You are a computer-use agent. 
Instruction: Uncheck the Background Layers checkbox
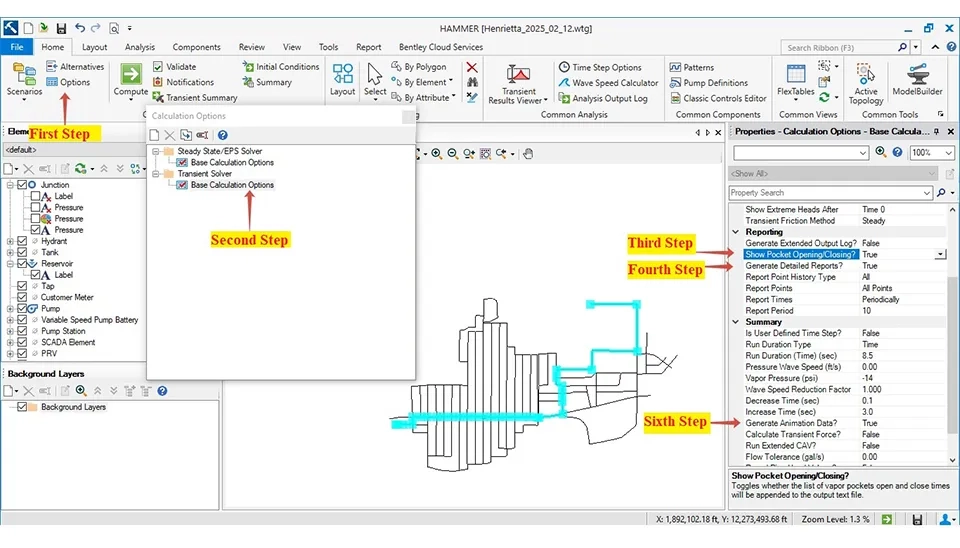[x=23, y=407]
